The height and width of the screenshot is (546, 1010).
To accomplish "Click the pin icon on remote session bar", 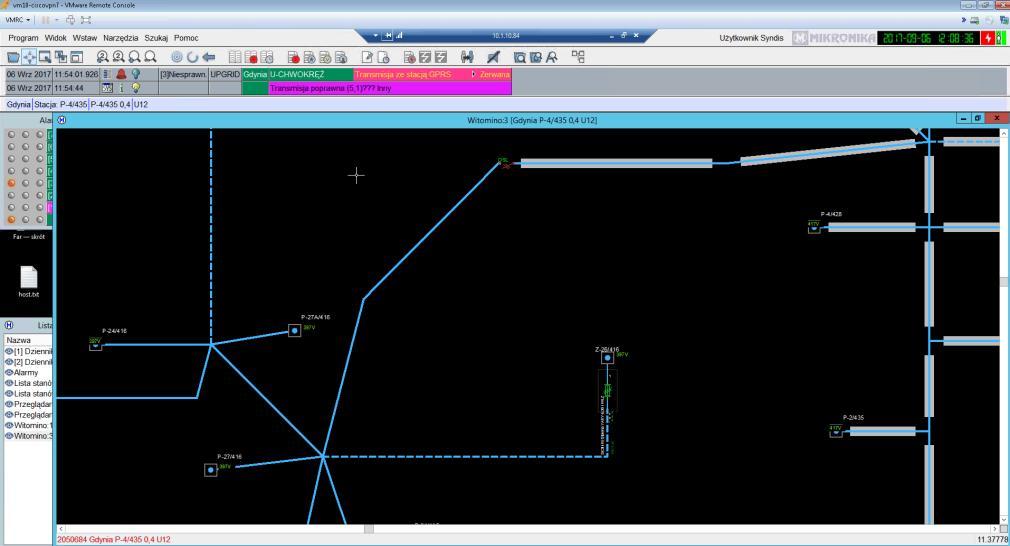I will click(388, 35).
